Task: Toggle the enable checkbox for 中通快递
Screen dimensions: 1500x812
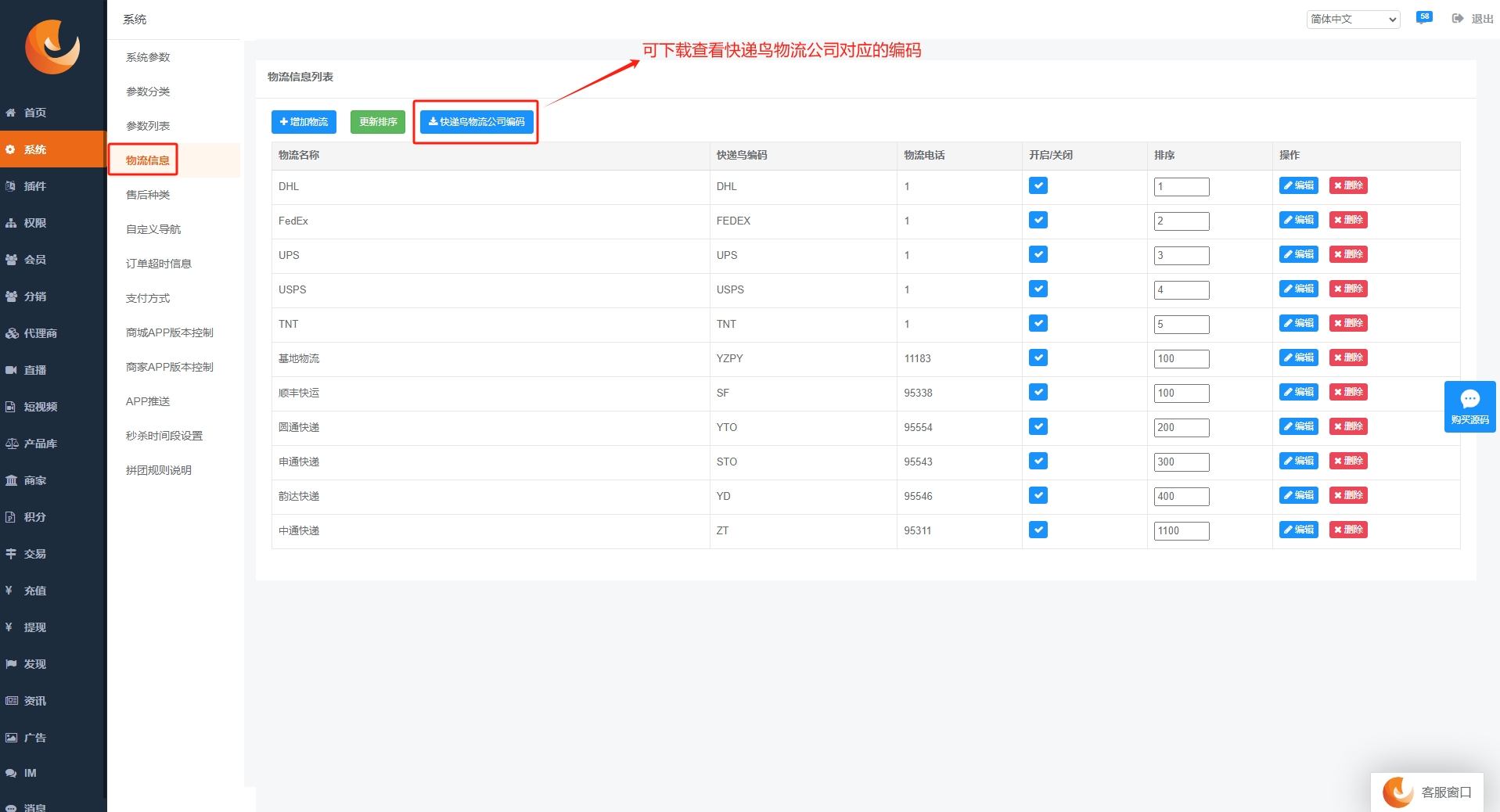Action: point(1038,530)
